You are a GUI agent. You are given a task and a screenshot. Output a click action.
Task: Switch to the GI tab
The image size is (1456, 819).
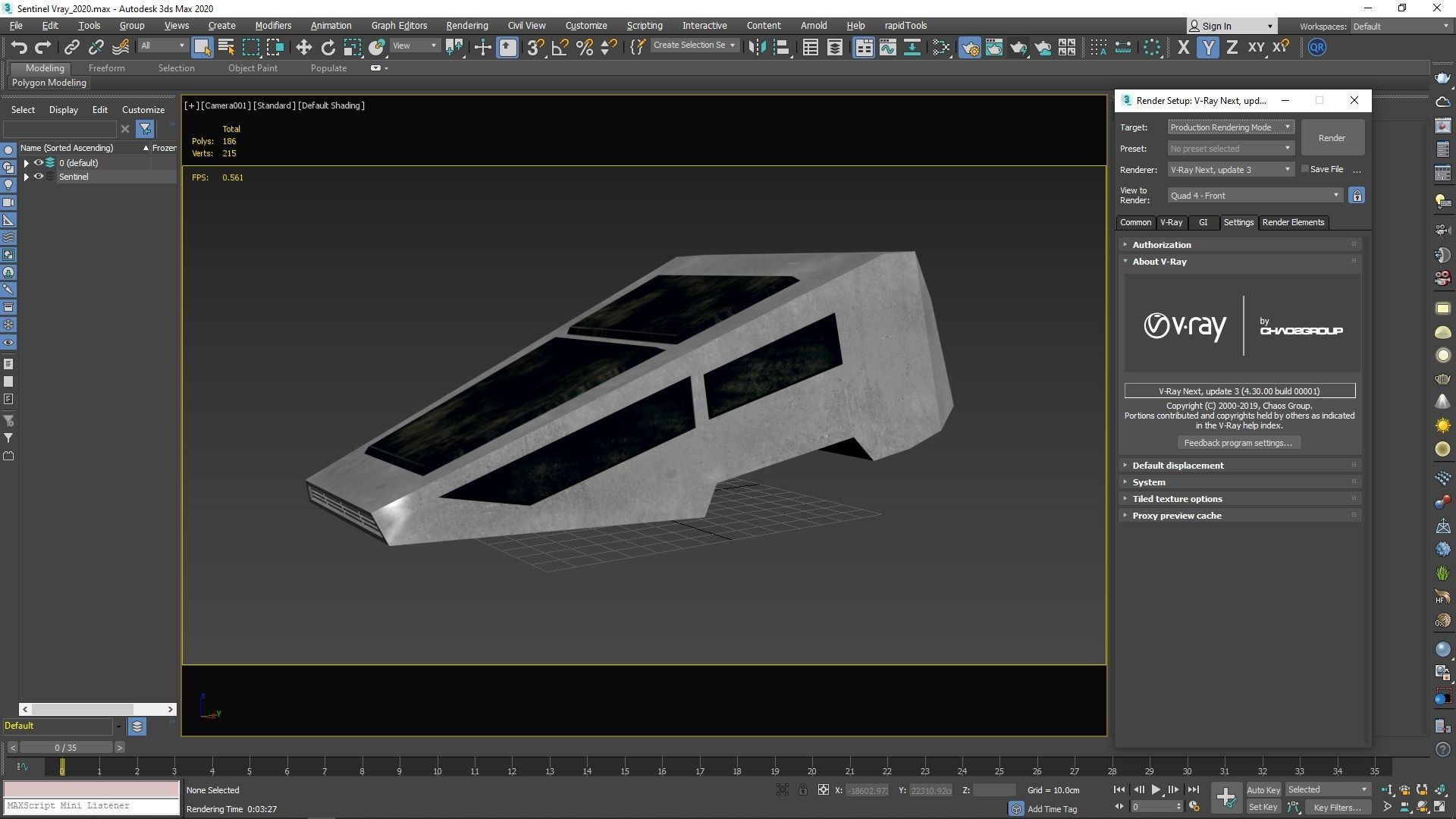pyautogui.click(x=1203, y=222)
